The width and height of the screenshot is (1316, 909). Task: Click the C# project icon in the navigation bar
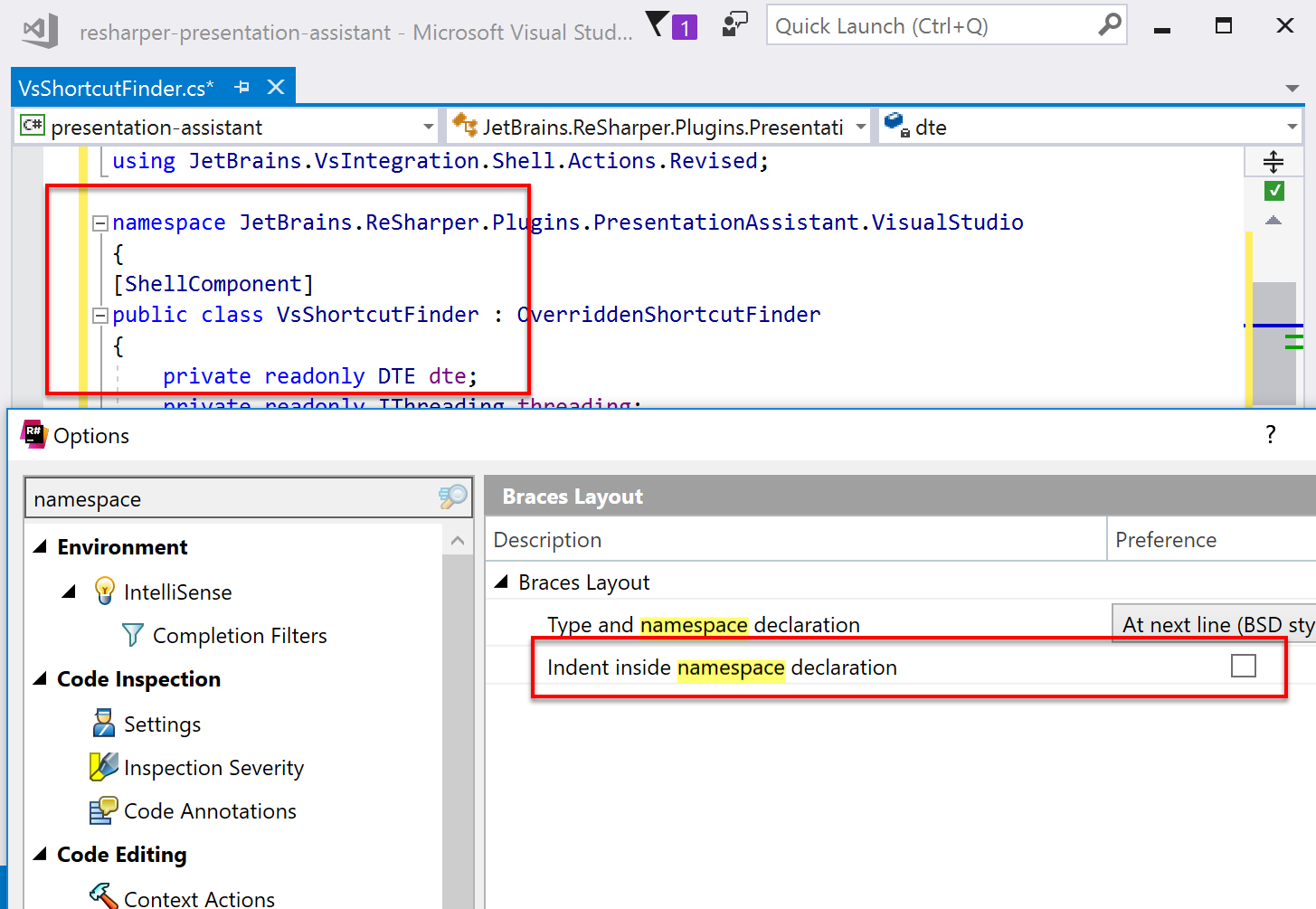32,126
